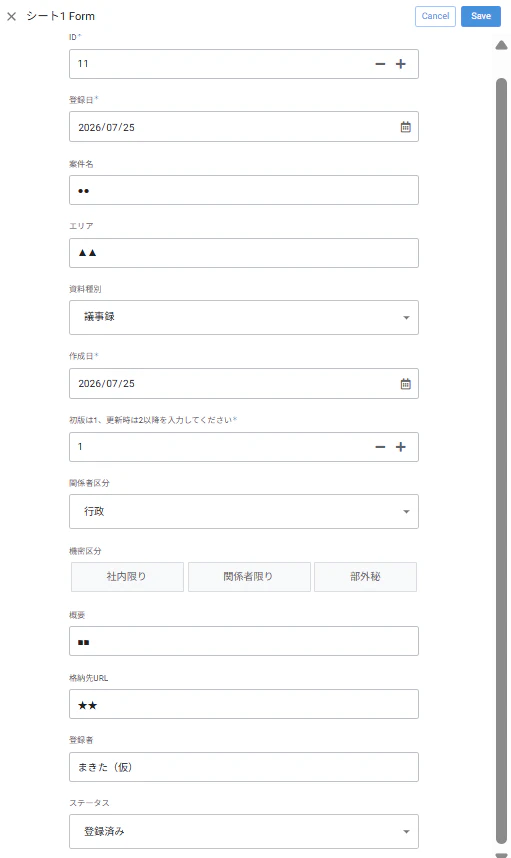Click the 作成日 date field
This screenshot has height=858, width=511.
[243, 384]
